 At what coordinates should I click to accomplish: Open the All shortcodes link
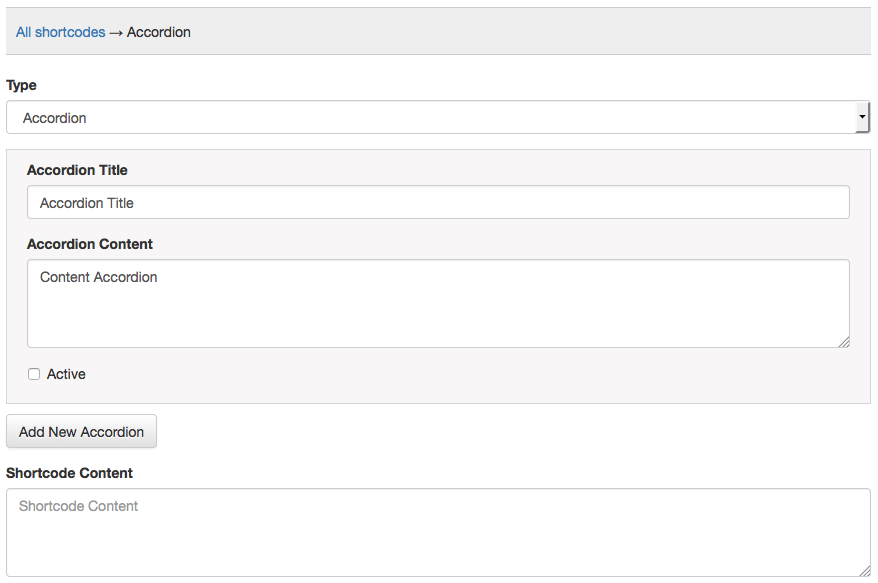click(60, 32)
